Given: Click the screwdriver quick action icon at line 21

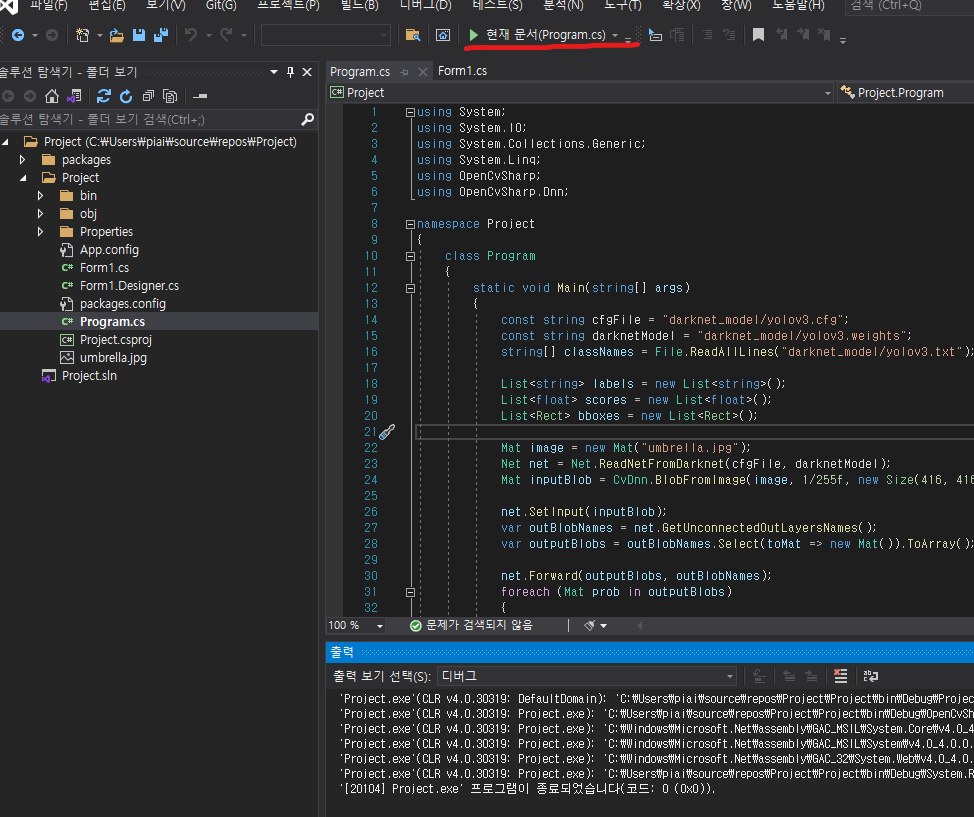Looking at the screenshot, I should 387,432.
